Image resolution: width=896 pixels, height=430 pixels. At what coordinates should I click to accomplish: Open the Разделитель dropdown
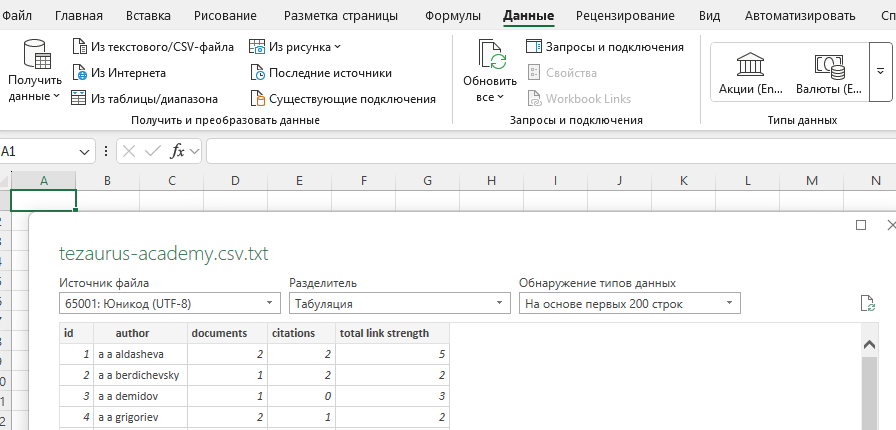(399, 303)
